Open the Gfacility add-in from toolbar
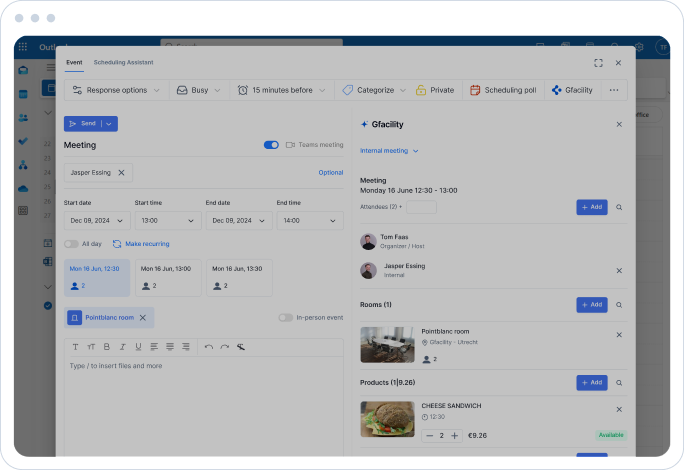The height and width of the screenshot is (470, 684). (x=572, y=90)
